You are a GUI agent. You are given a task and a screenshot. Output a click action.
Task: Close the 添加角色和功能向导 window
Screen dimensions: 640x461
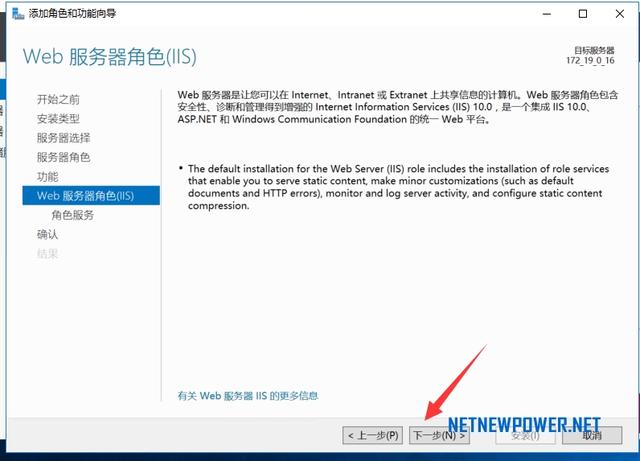[x=620, y=14]
